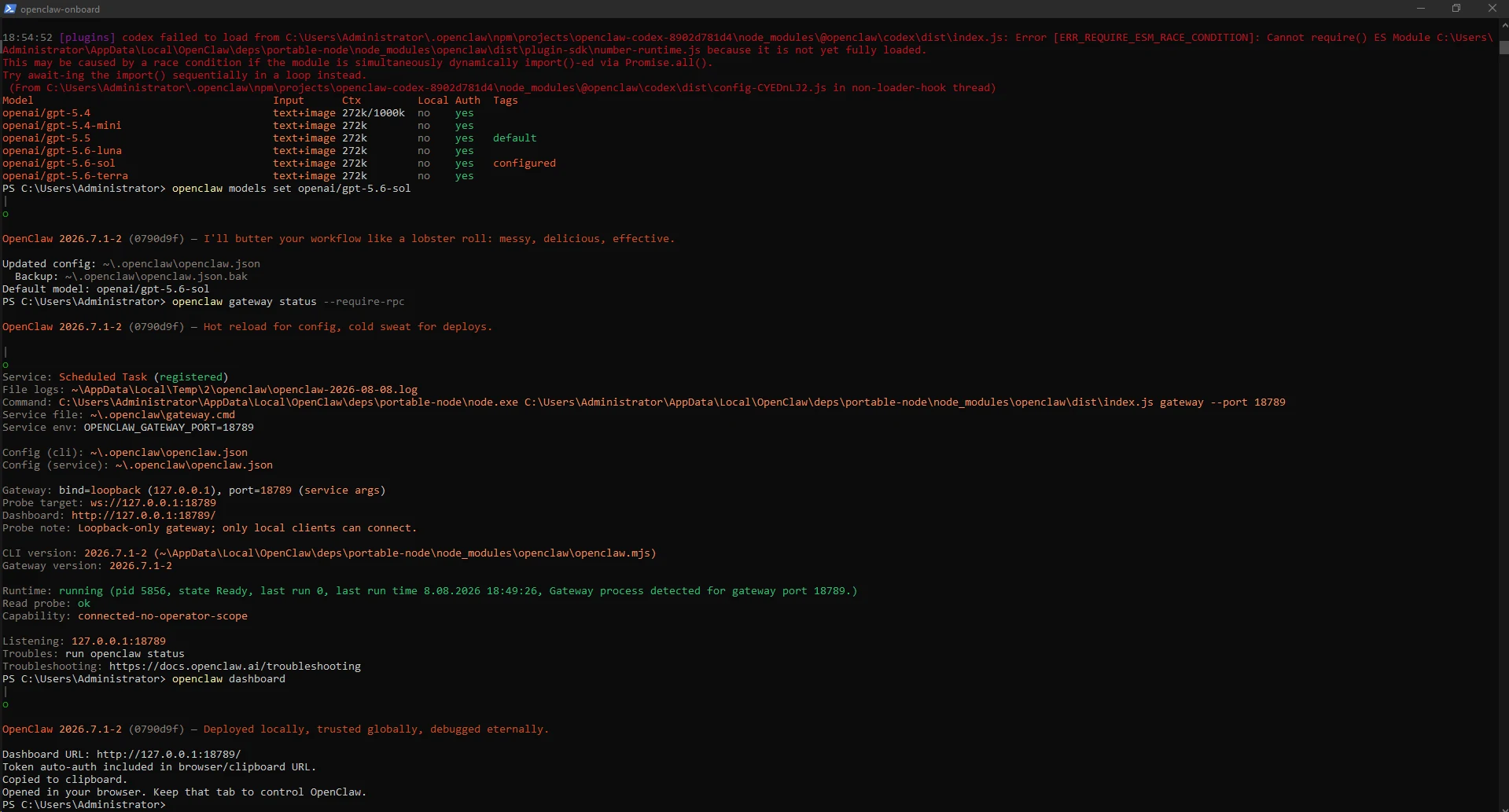This screenshot has height=812, width=1509.
Task: Click the Updated config path openclaw.json
Action: [182, 264]
